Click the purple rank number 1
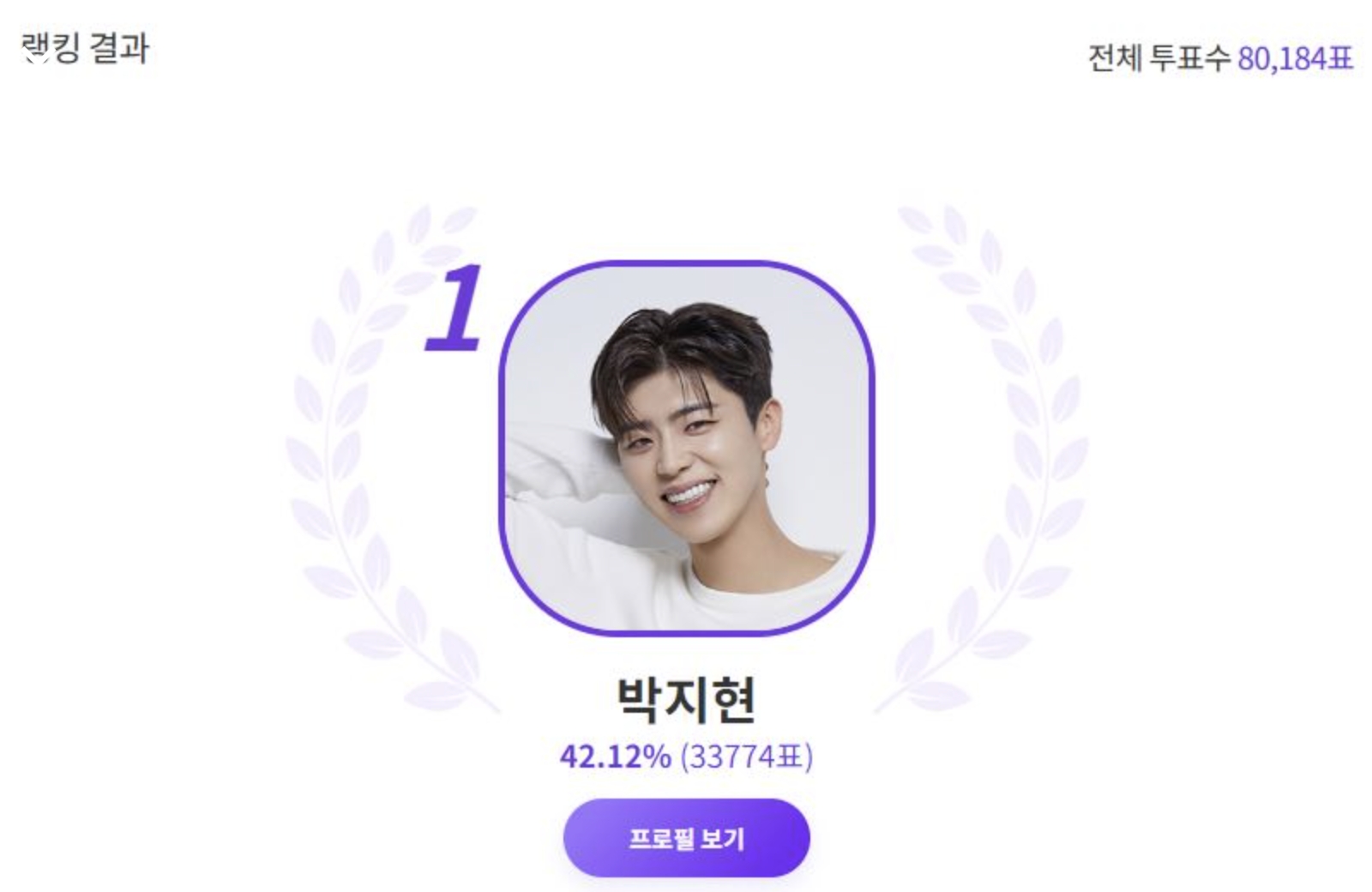Screen dimensions: 1372x892 (454, 309)
